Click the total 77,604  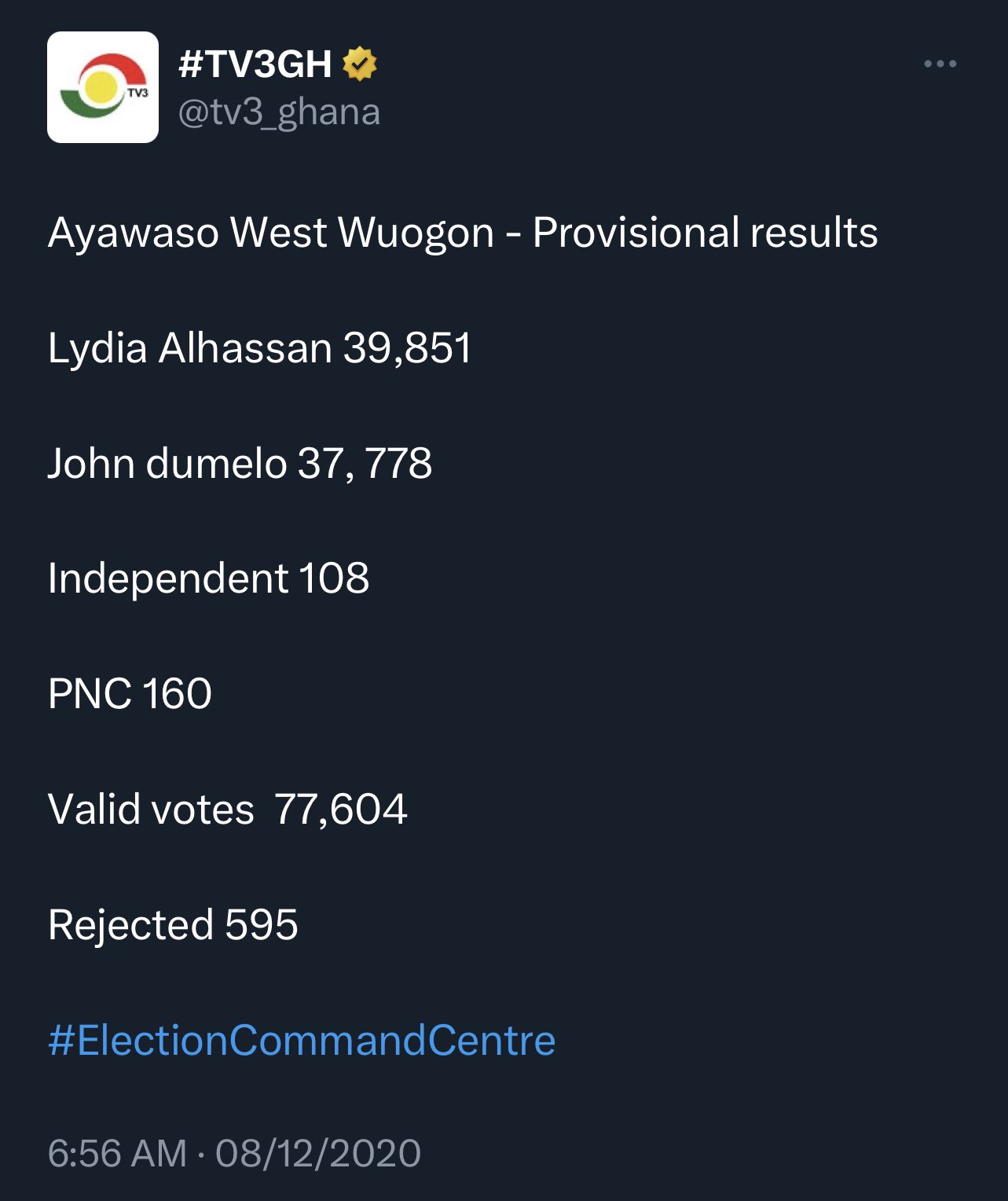click(x=341, y=809)
